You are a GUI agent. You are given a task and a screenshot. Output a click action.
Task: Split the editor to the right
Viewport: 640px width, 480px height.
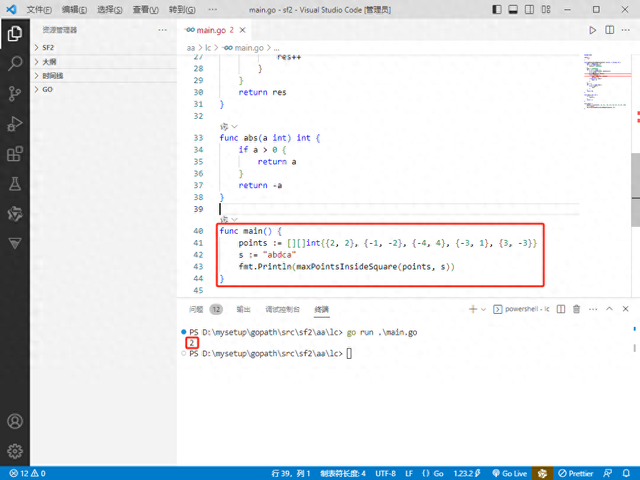609,30
